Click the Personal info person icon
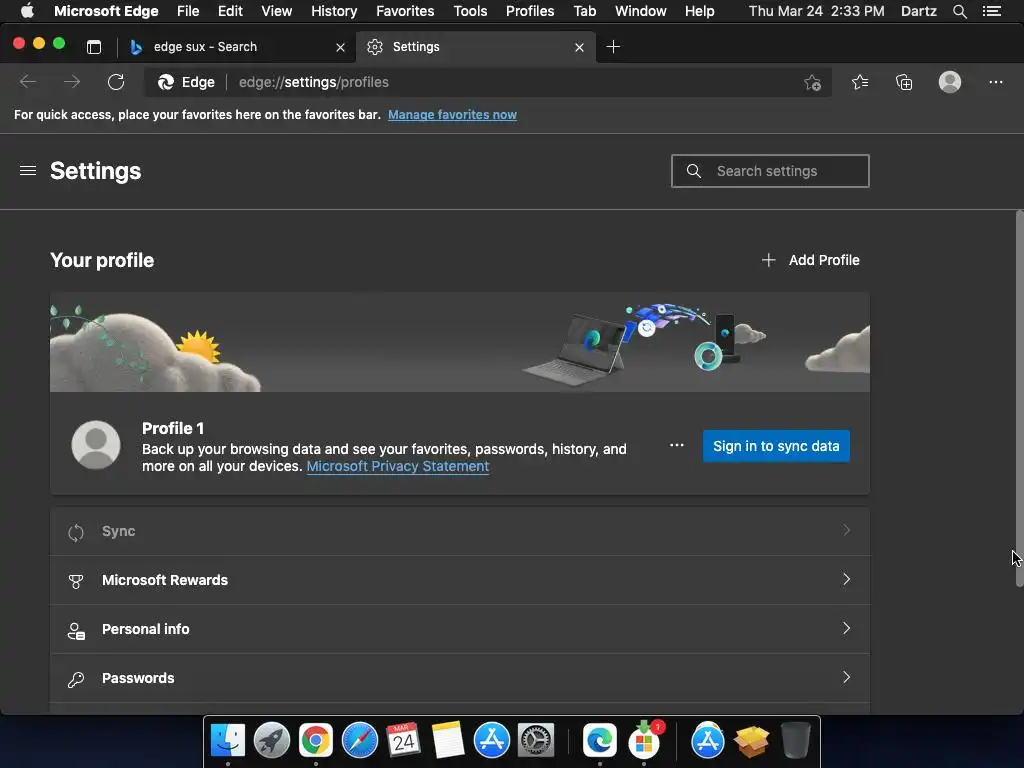The image size is (1024, 768). (x=76, y=630)
